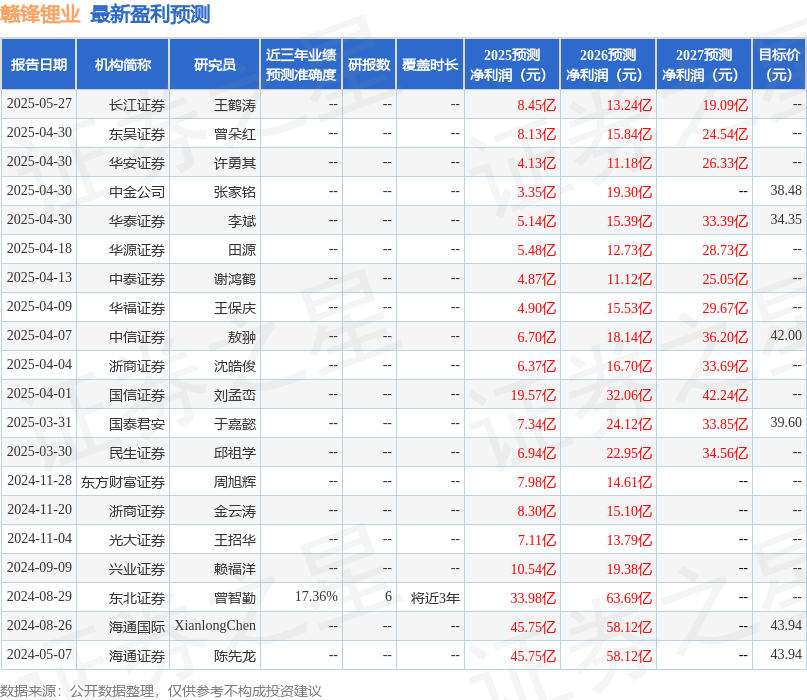The width and height of the screenshot is (807, 700).
Task: Select analyst 谢鸿鹤
Action: pyautogui.click(x=235, y=279)
